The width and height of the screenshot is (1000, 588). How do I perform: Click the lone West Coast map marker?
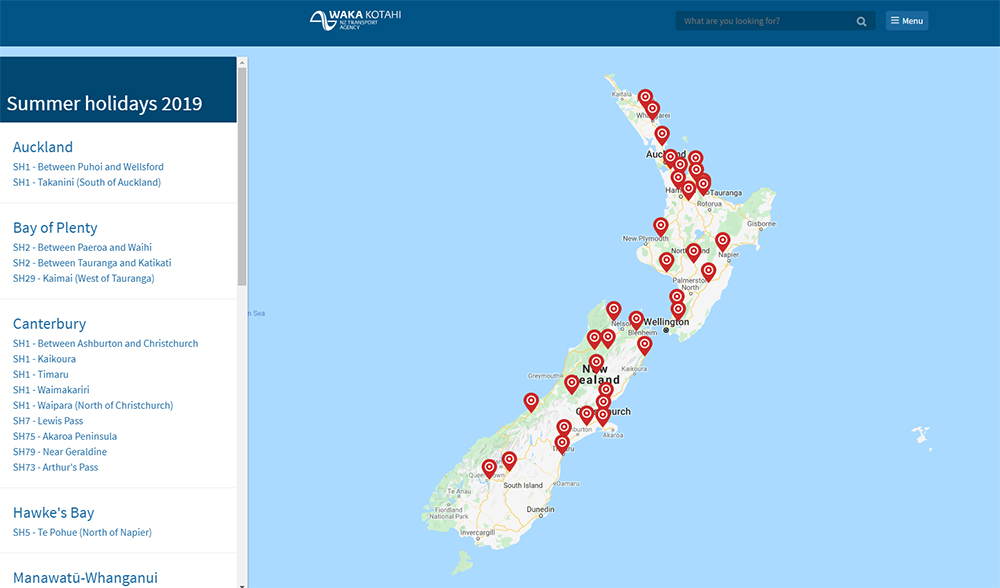pos(531,402)
